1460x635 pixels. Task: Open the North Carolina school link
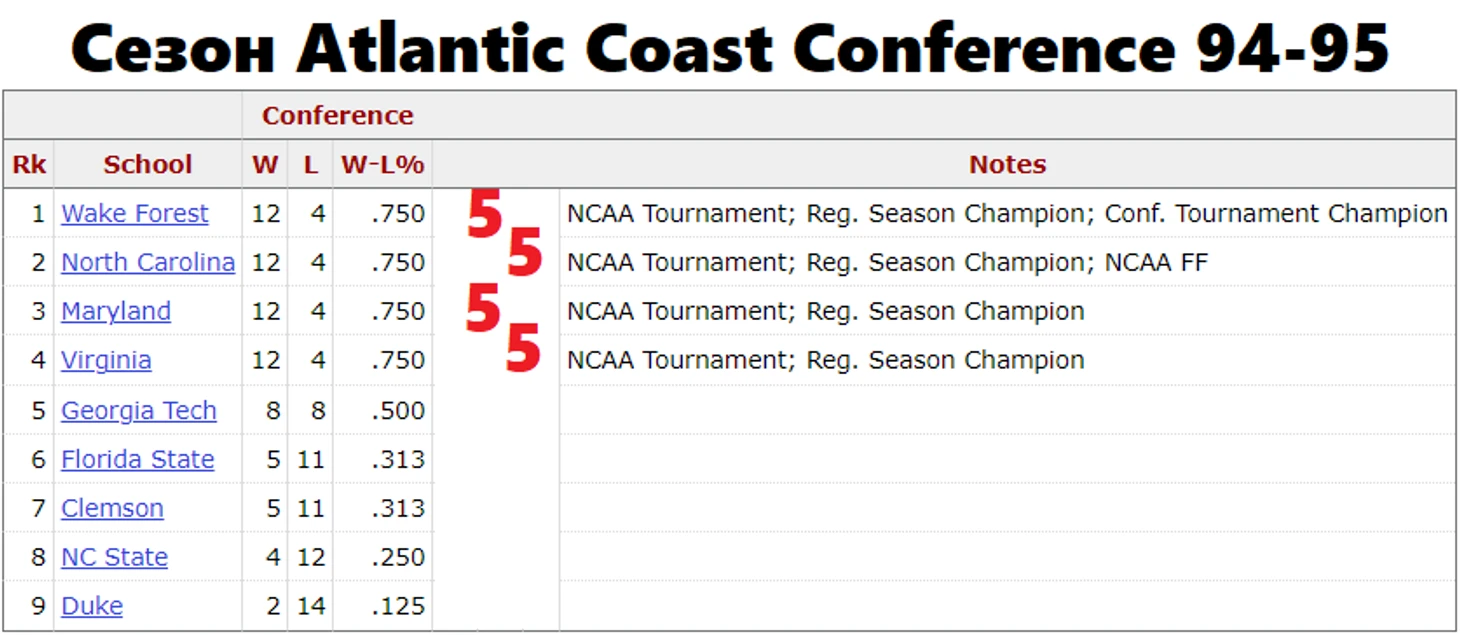(x=148, y=262)
